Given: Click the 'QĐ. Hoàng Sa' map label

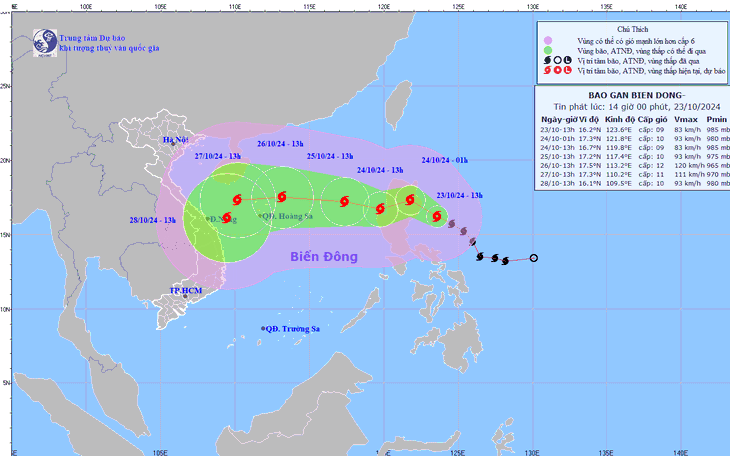Looking at the screenshot, I should (287, 216).
